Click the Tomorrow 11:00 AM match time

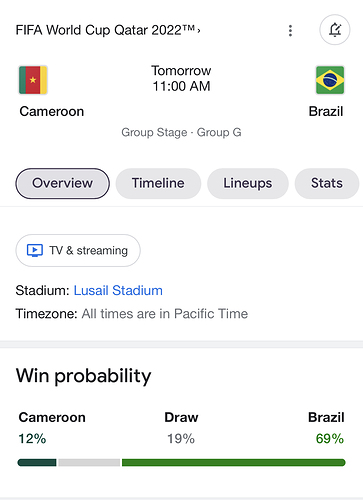coord(181,78)
